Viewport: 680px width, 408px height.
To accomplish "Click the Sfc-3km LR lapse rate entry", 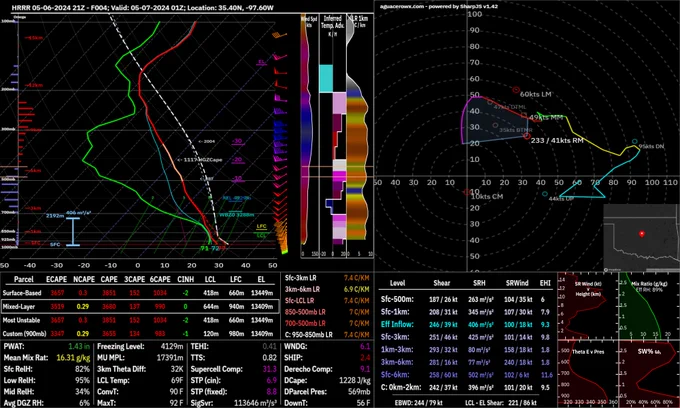I will 327,278.
